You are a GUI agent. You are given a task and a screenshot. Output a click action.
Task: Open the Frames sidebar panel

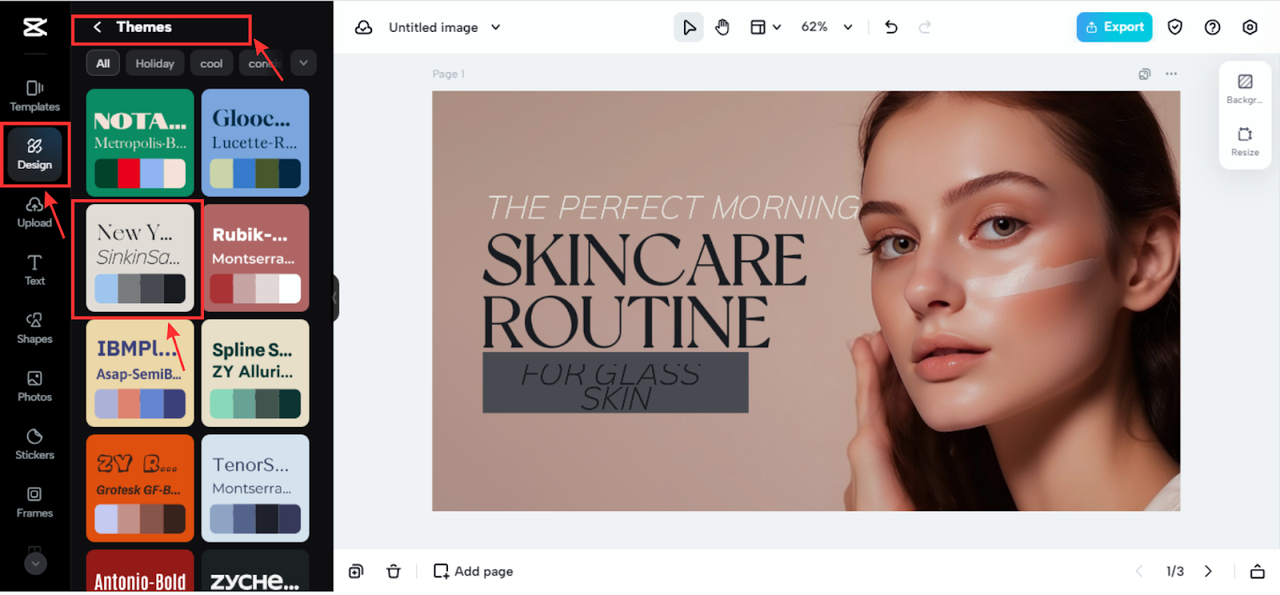(x=35, y=502)
